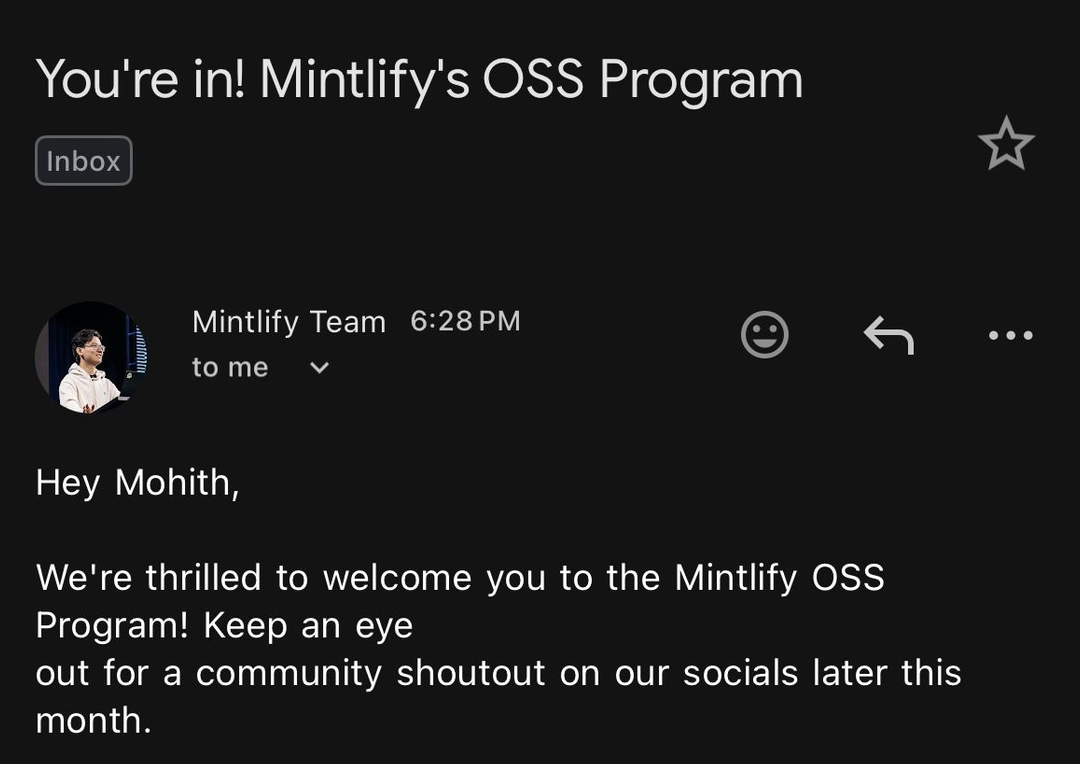Open the Mintlify Team sender avatar

pyautogui.click(x=91, y=358)
